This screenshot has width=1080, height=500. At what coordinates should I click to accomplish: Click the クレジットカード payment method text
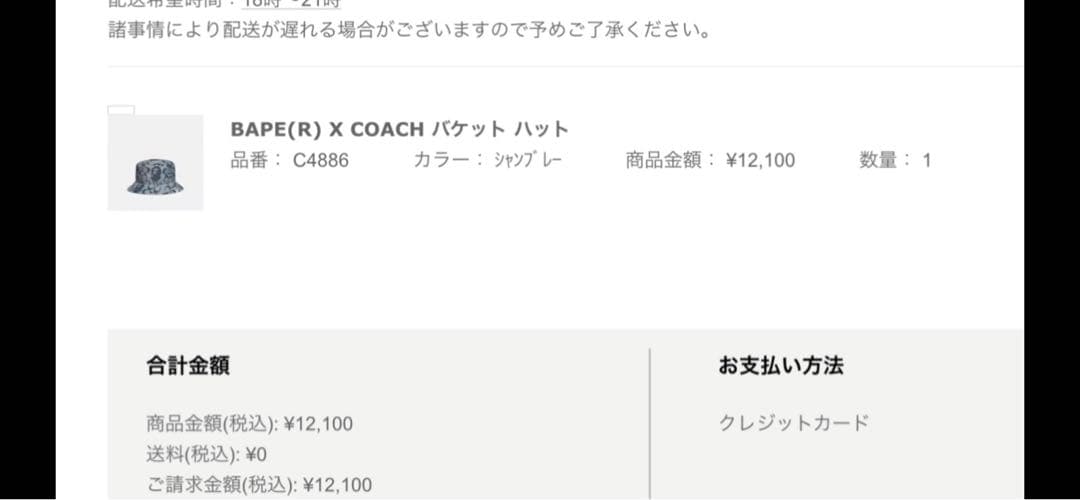coord(794,423)
